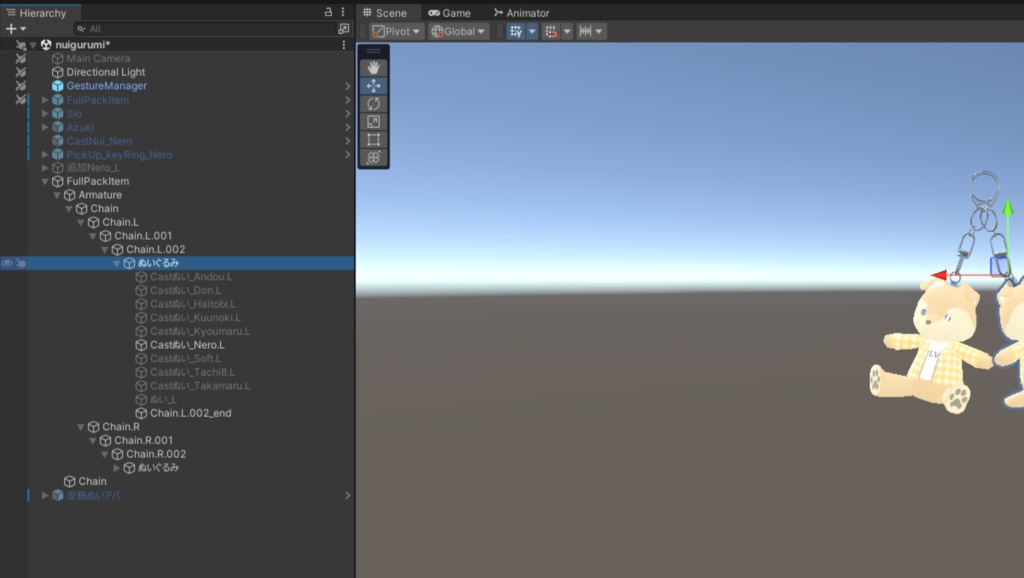Select the Move tool in Scene overlay
Image resolution: width=1024 pixels, height=578 pixels.
[x=374, y=86]
